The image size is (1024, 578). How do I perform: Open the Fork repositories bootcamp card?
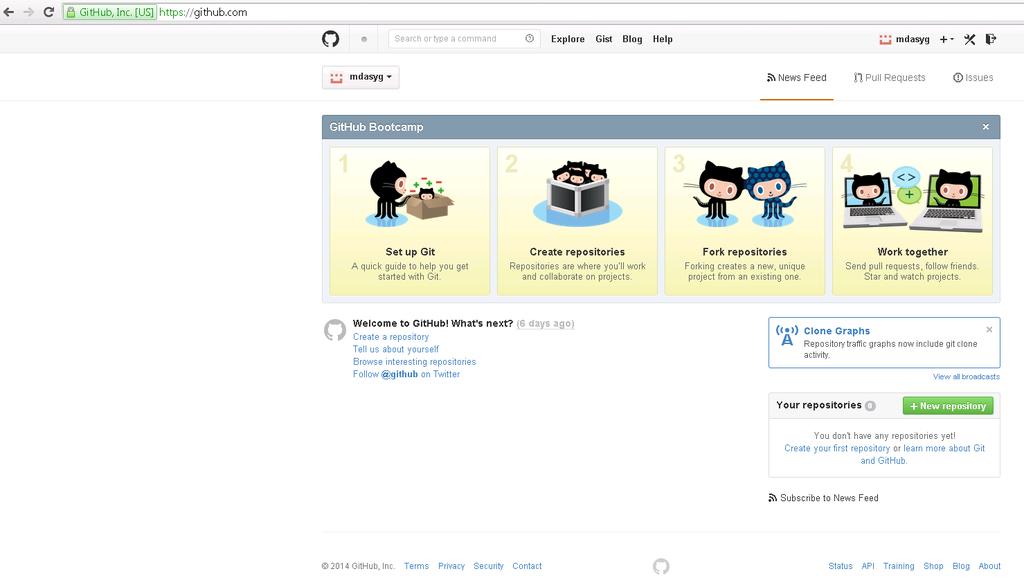pyautogui.click(x=744, y=221)
